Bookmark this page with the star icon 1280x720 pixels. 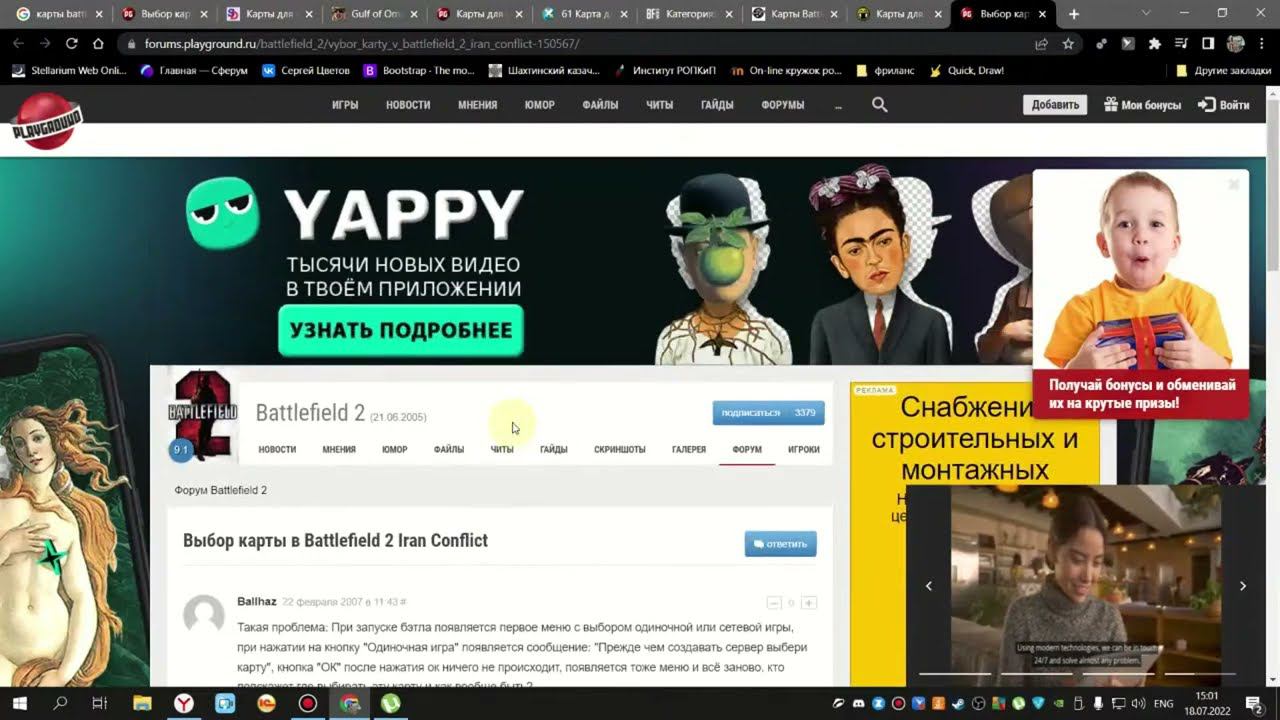1068,44
